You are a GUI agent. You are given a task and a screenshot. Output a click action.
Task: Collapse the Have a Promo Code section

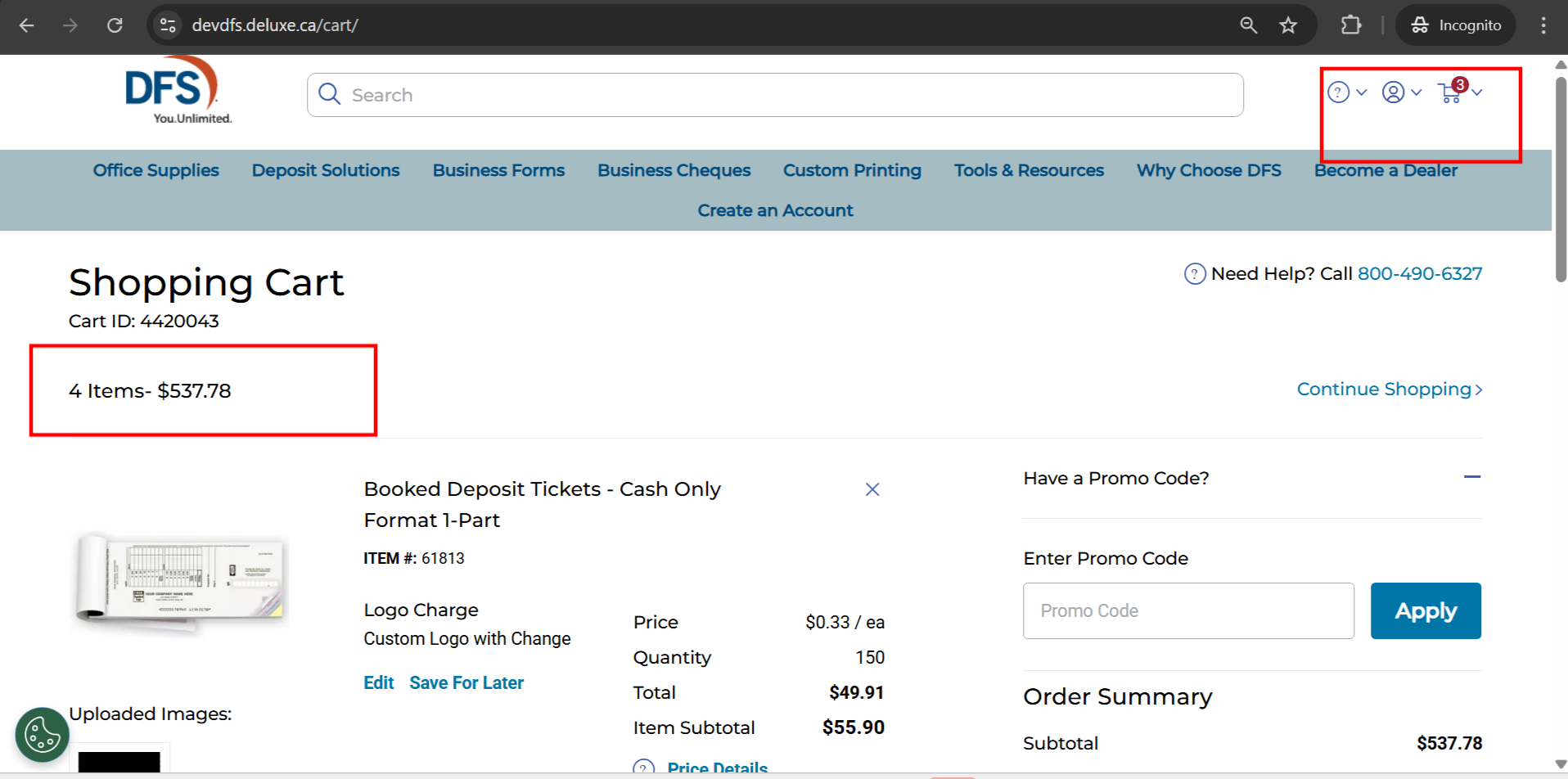coord(1471,477)
